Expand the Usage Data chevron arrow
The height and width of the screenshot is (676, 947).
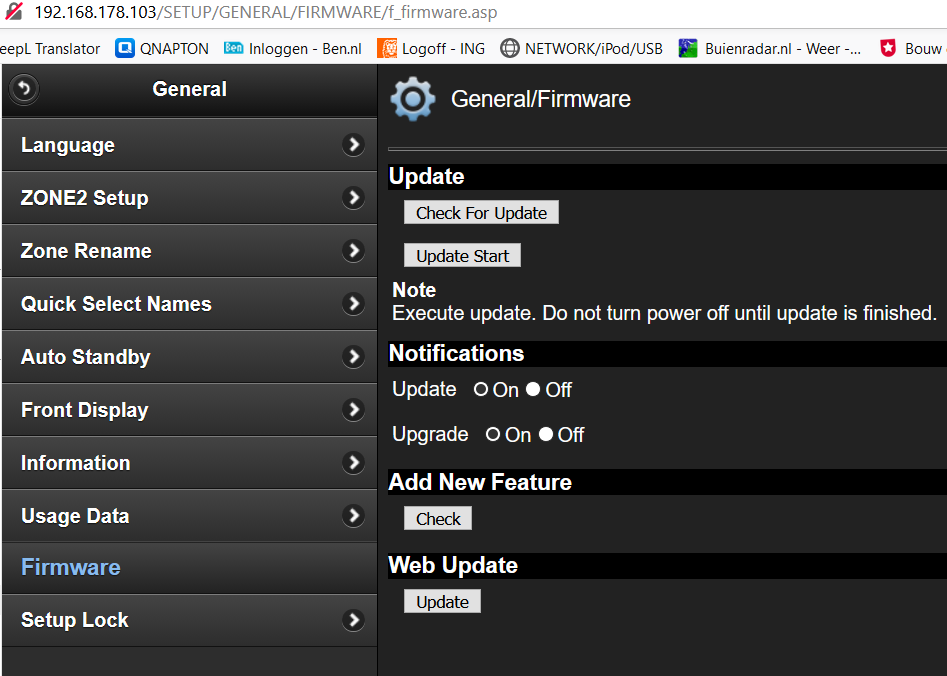coord(353,515)
